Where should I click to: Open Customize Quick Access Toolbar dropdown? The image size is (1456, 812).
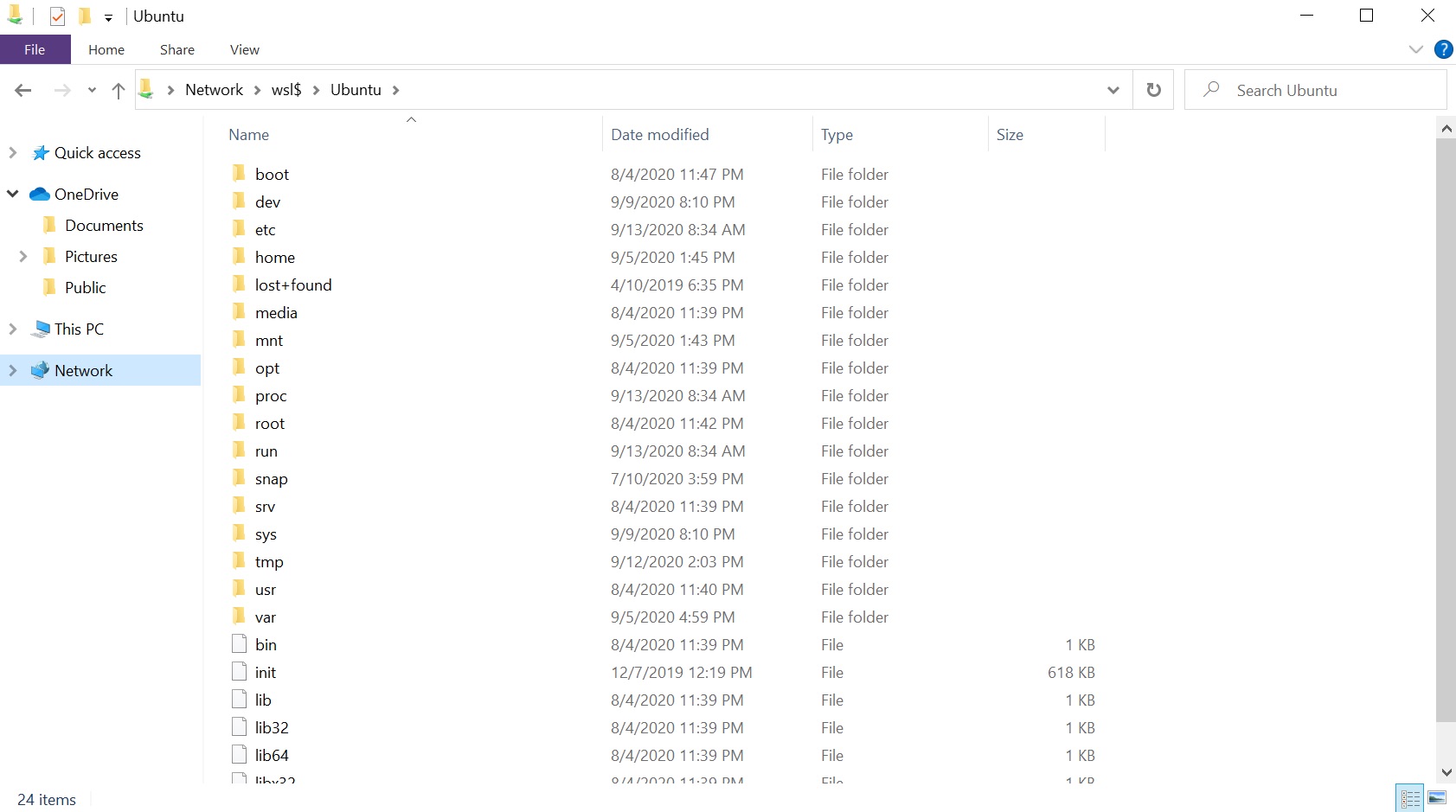[108, 17]
